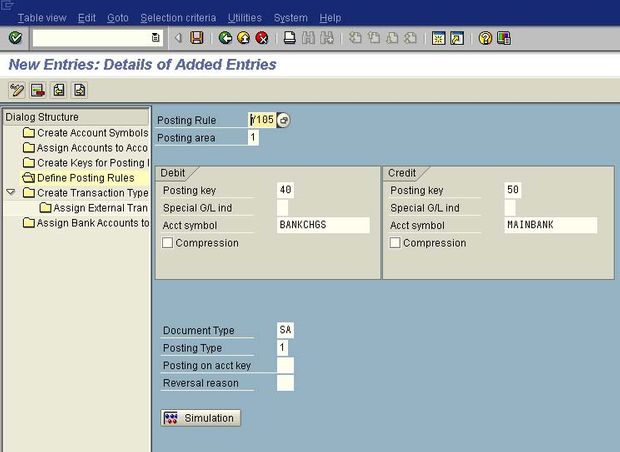Viewport: 620px width, 452px height.
Task: Click the Last Page icon
Action: pos(410,38)
